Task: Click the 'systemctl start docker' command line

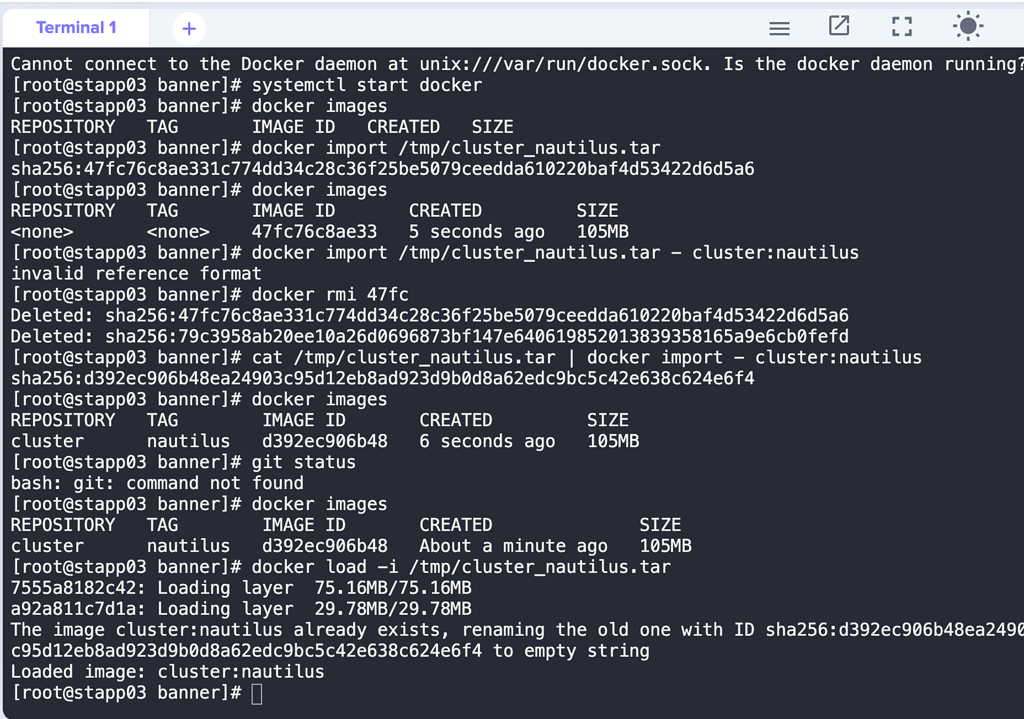Action: [x=366, y=85]
